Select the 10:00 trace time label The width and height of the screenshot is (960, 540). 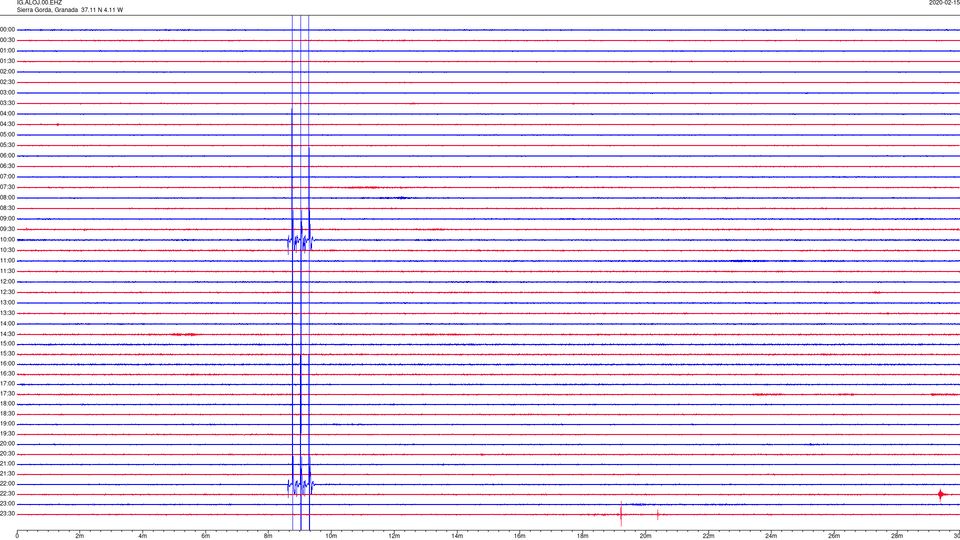tap(7, 239)
